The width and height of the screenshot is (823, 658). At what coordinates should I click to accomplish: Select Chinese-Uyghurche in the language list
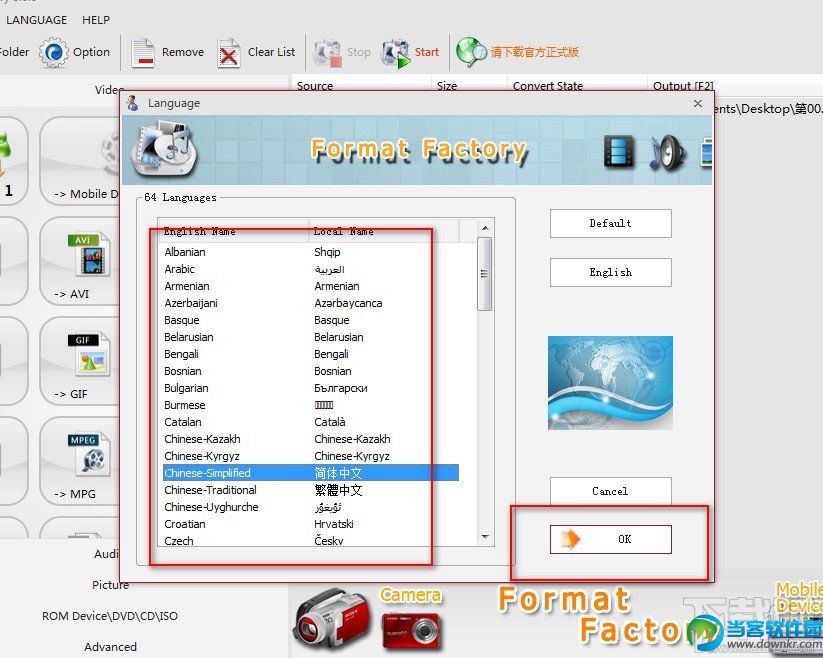[x=311, y=507]
